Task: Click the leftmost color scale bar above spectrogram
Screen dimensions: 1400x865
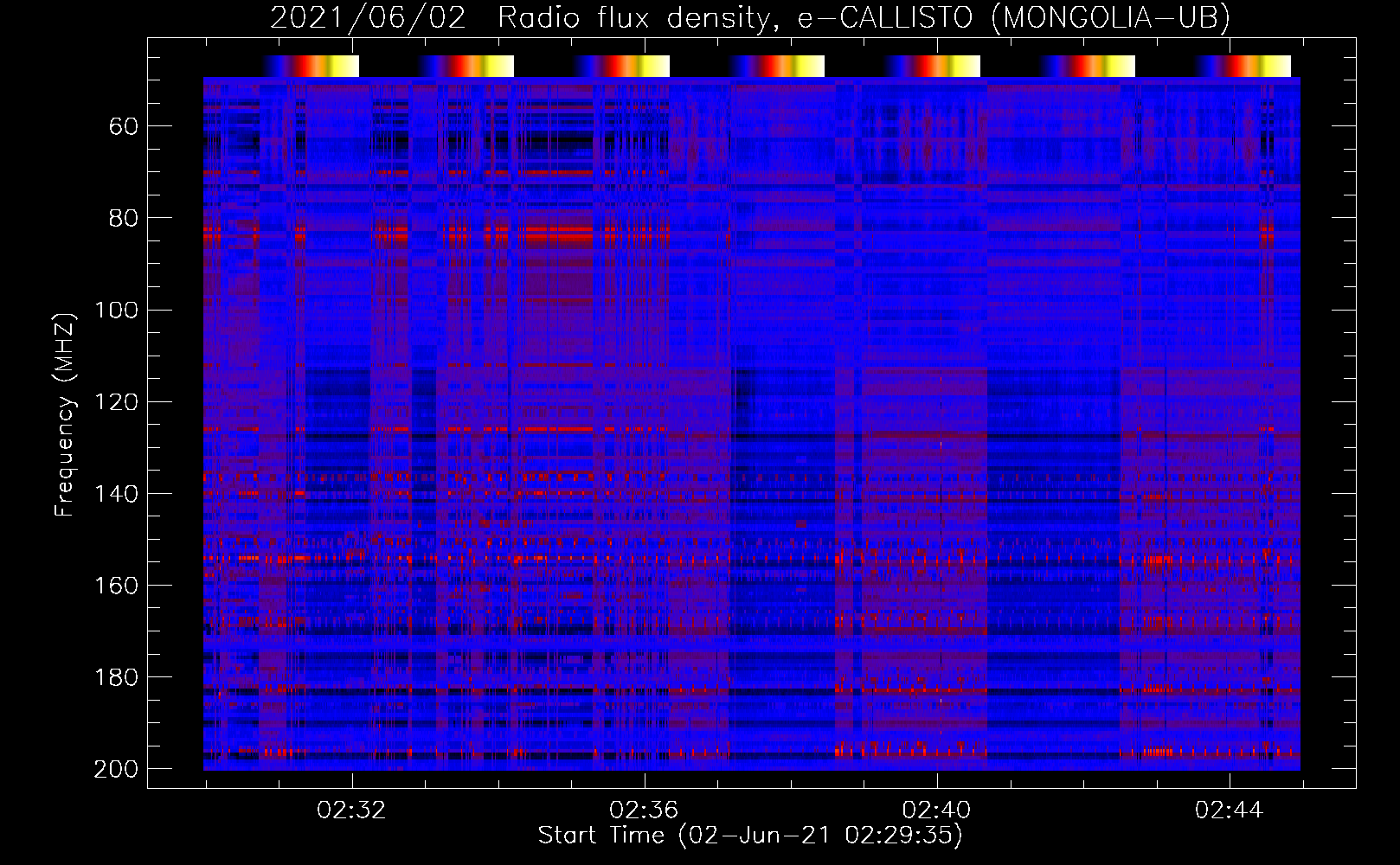Action: tap(311, 66)
